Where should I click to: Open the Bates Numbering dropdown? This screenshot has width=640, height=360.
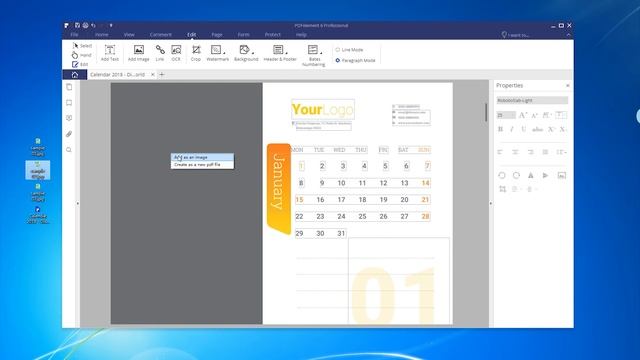pos(313,56)
